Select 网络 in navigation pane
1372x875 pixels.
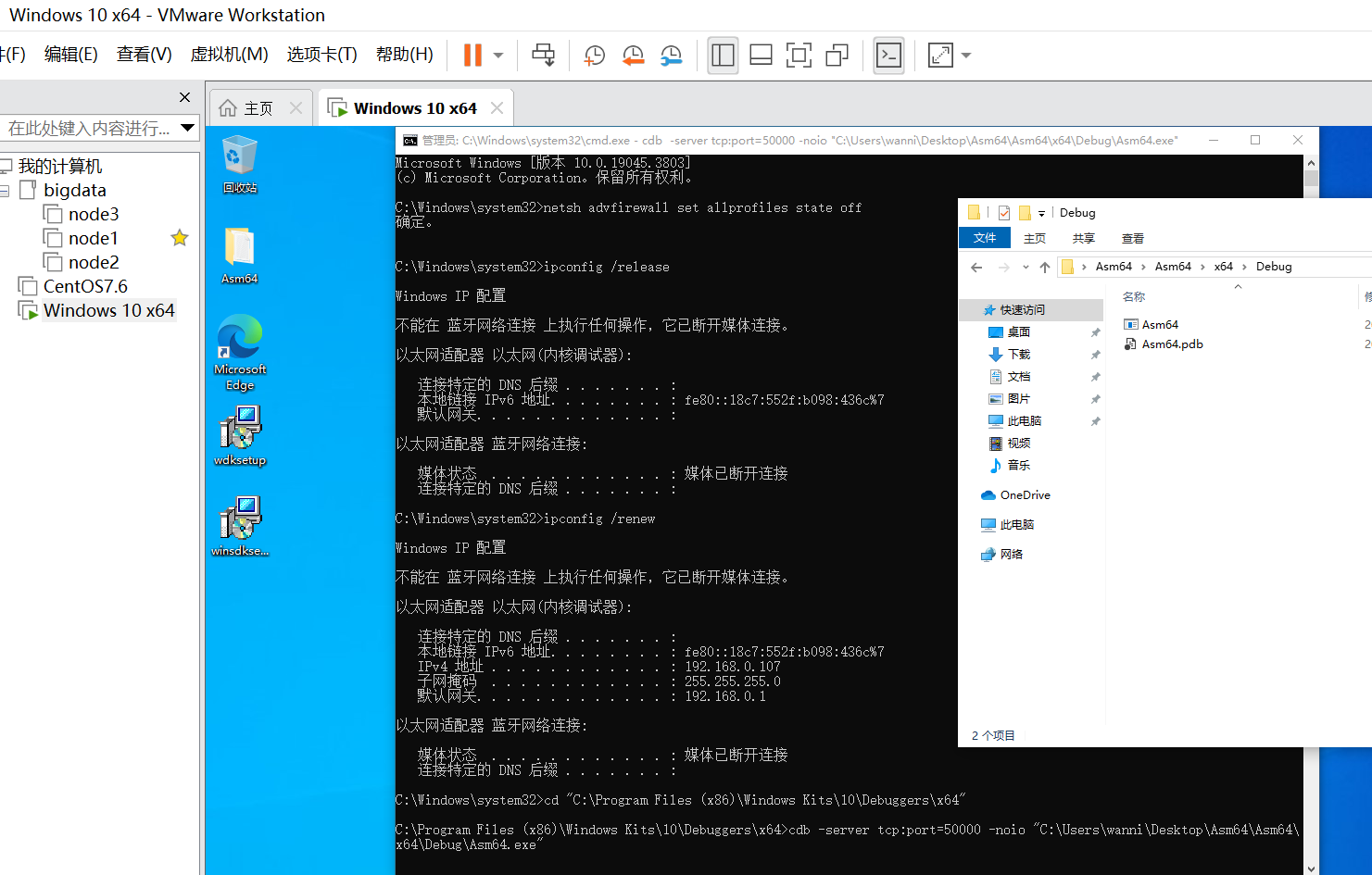1001,555
